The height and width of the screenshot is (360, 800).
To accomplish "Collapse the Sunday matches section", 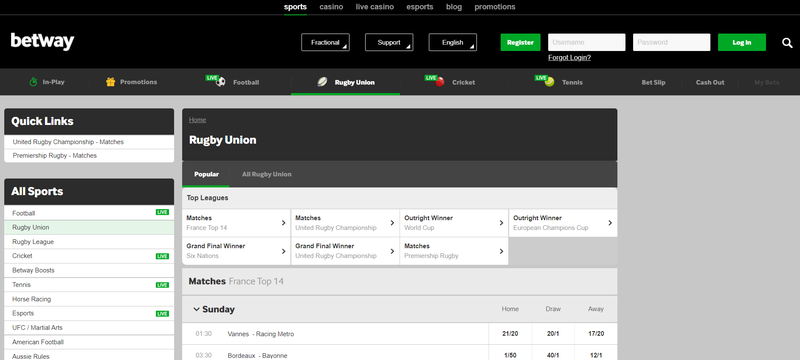I will coord(196,309).
